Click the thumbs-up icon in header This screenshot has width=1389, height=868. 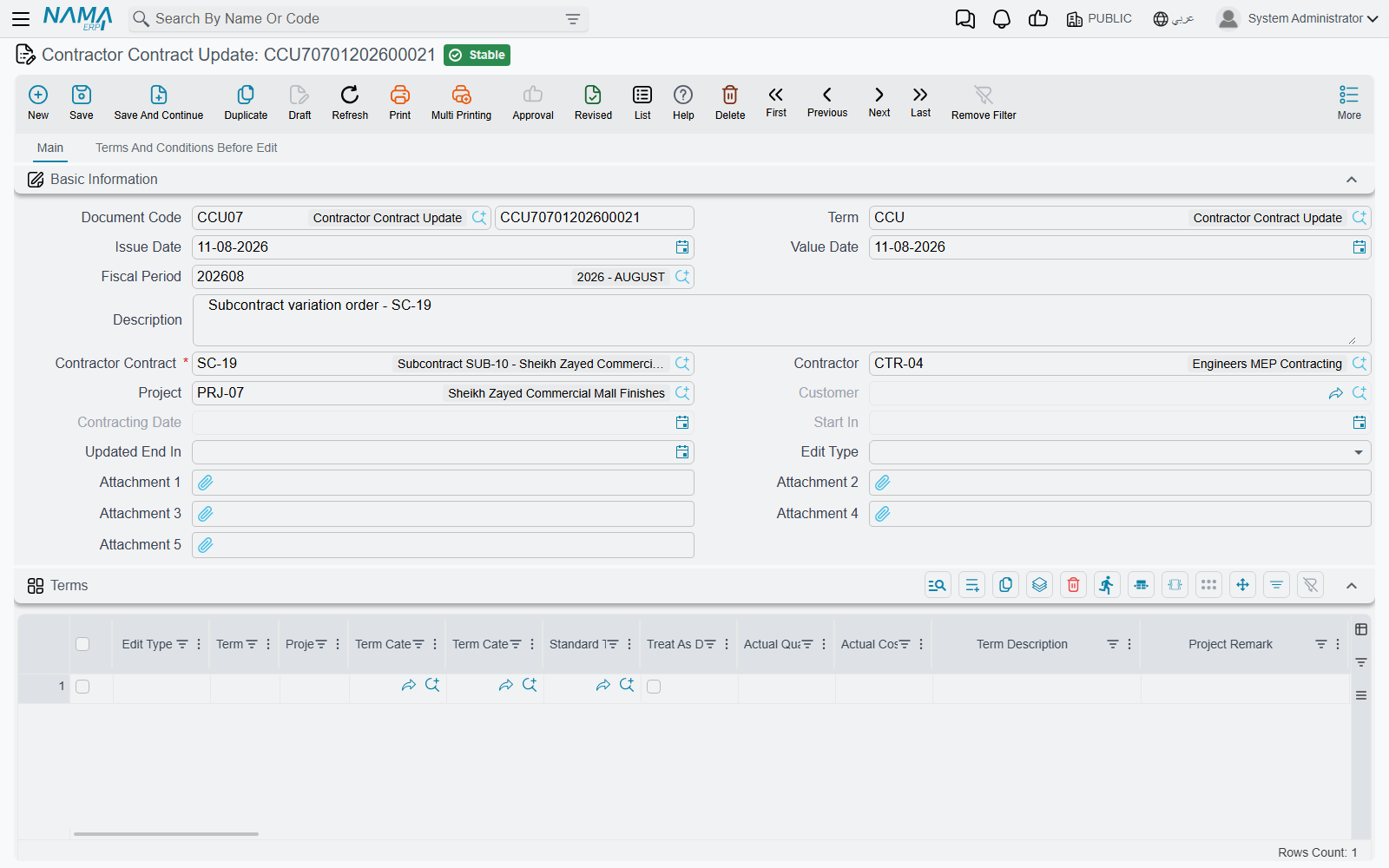tap(1038, 19)
